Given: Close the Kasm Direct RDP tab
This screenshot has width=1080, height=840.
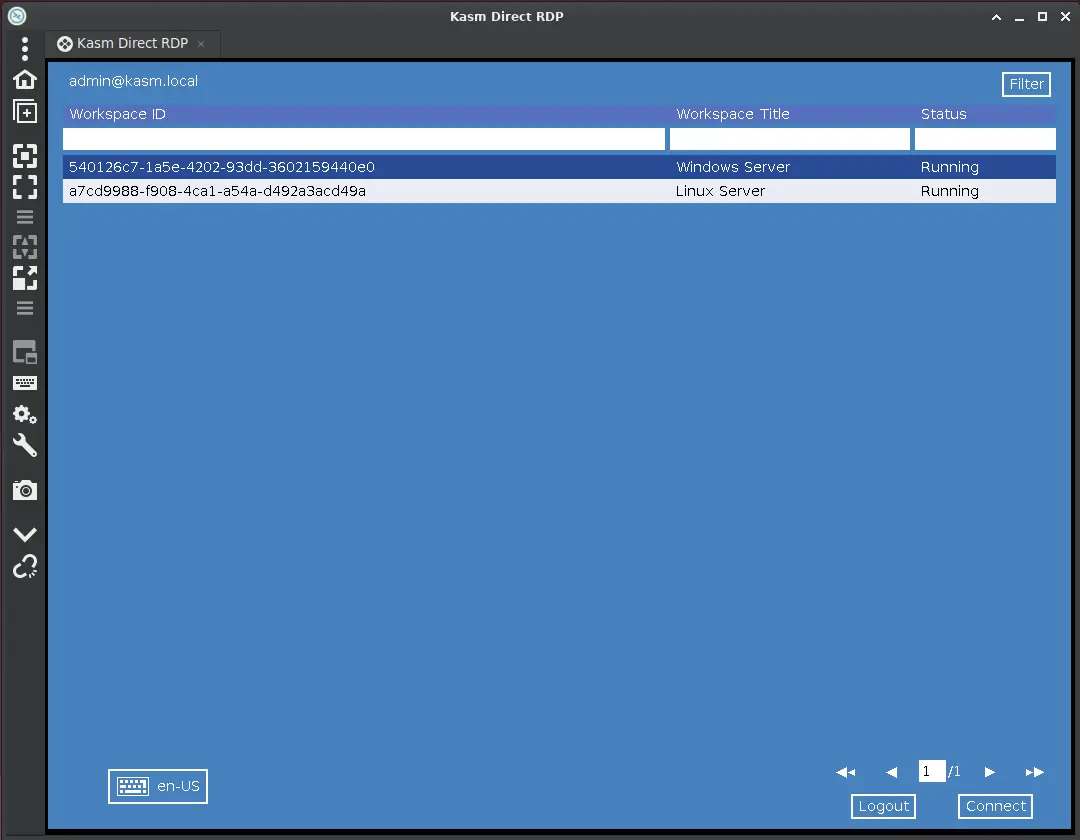Looking at the screenshot, I should point(201,44).
